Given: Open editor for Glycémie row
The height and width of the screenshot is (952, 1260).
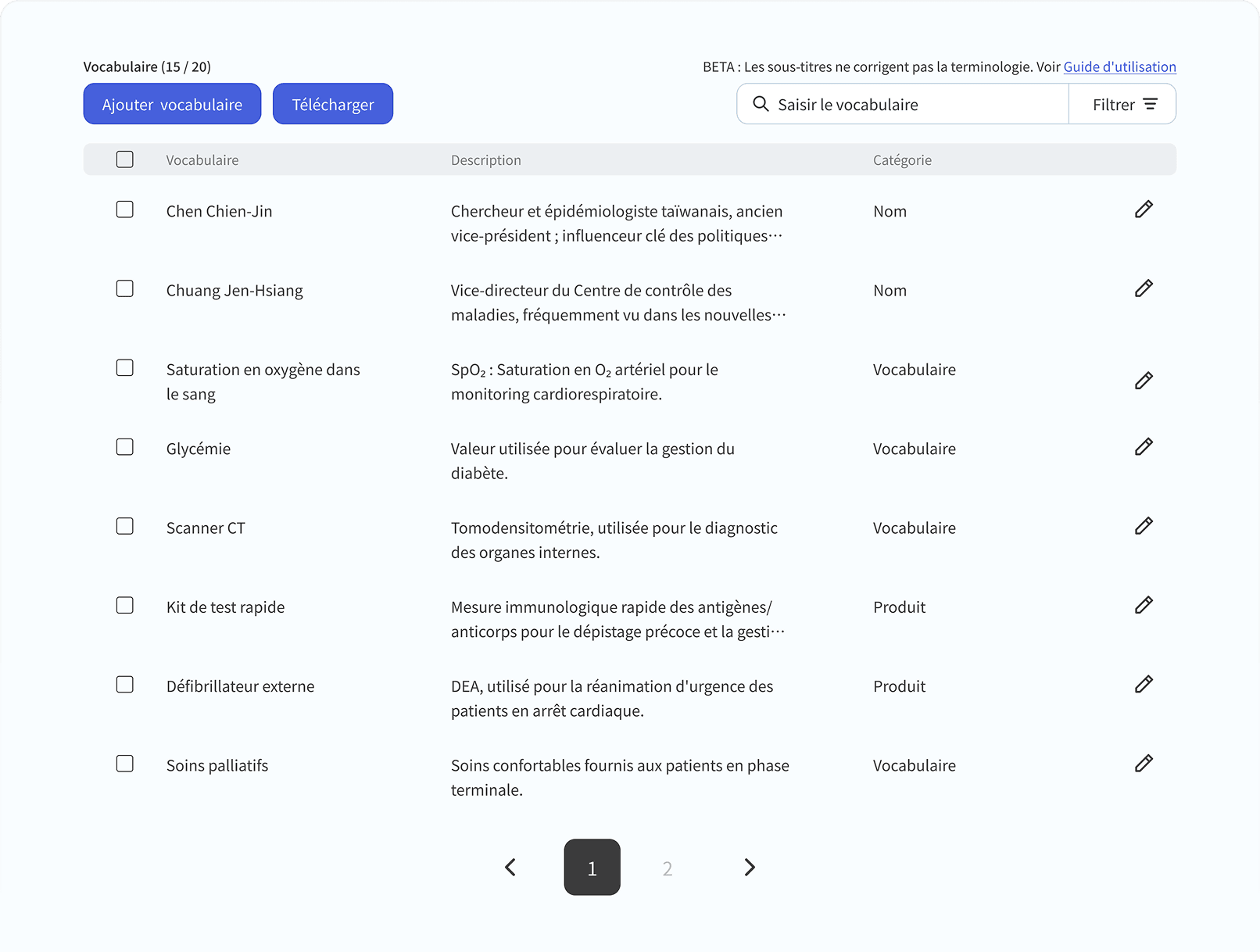Looking at the screenshot, I should [1144, 447].
